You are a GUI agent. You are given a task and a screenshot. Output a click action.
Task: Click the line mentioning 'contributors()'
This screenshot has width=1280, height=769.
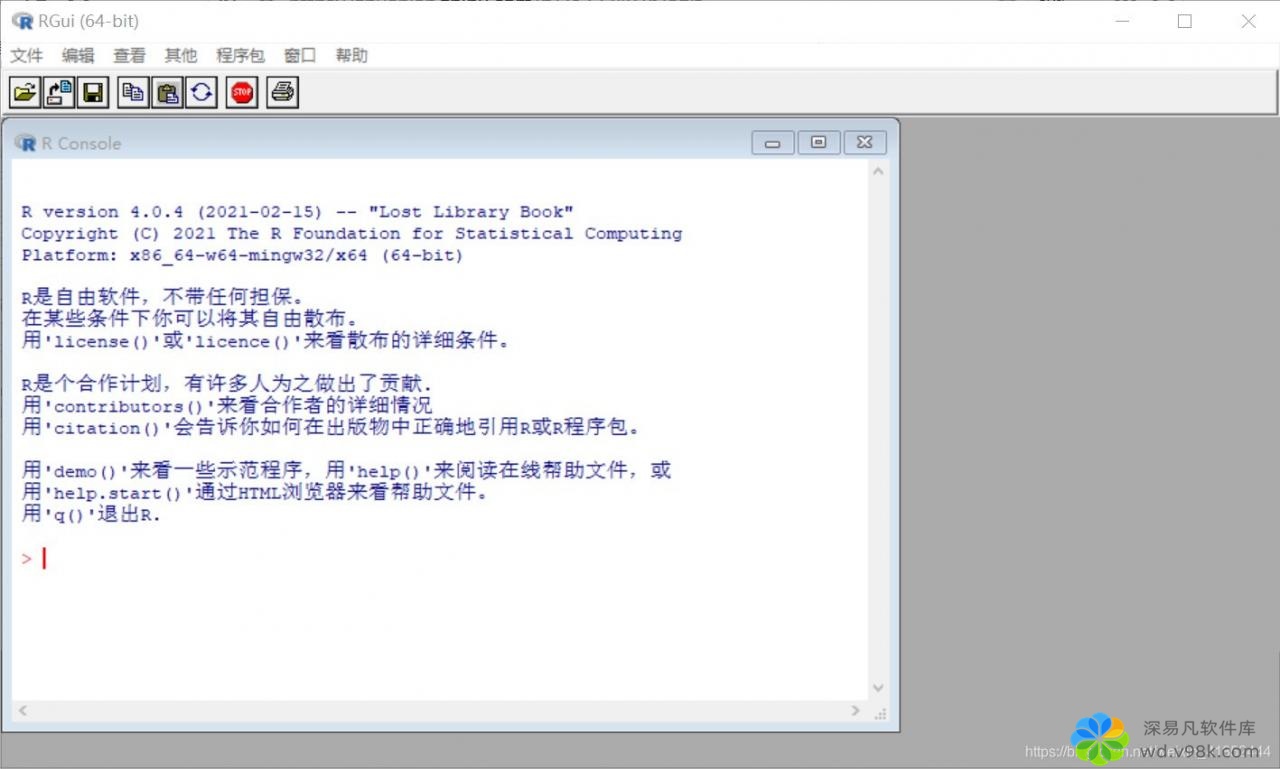[x=227, y=406]
